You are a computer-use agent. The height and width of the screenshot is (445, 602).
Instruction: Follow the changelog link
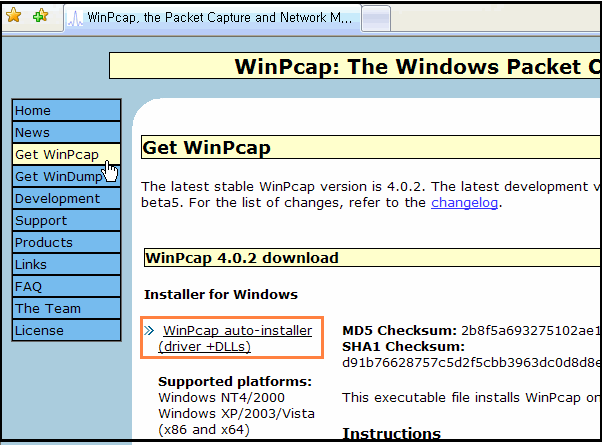click(x=464, y=203)
